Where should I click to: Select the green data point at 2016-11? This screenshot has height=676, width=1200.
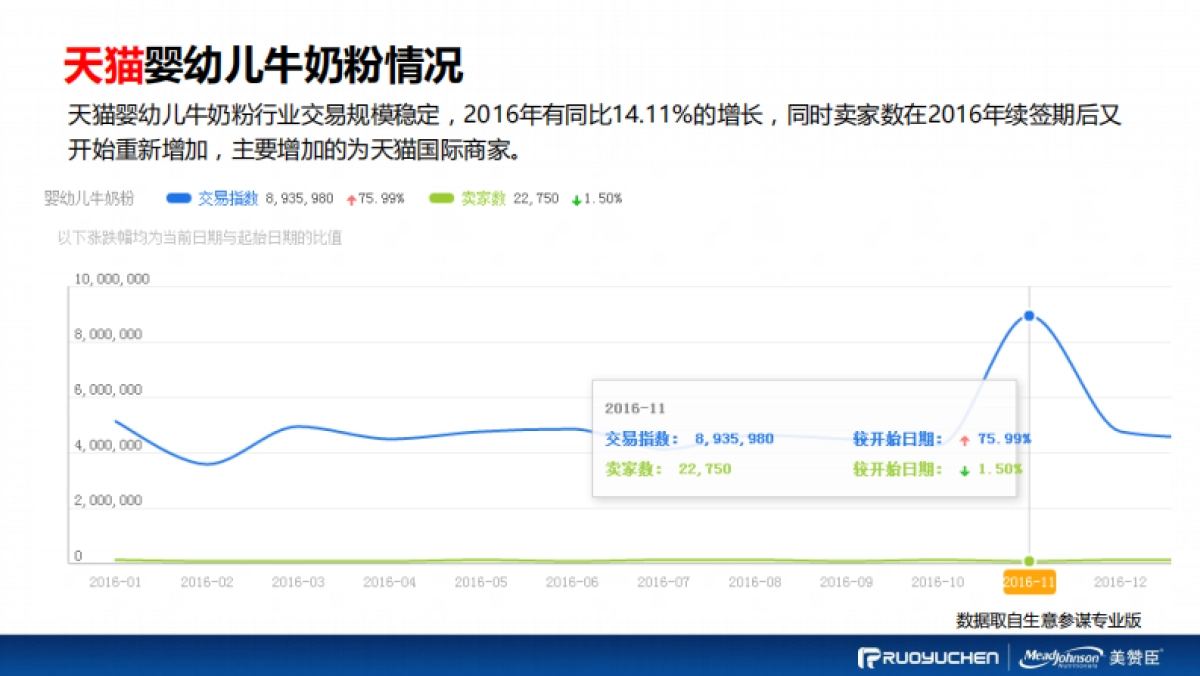point(1029,561)
